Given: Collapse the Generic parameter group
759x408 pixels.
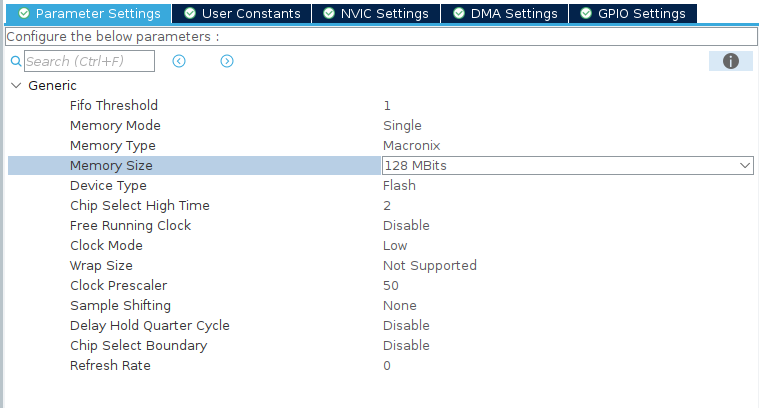Looking at the screenshot, I should pyautogui.click(x=15, y=85).
